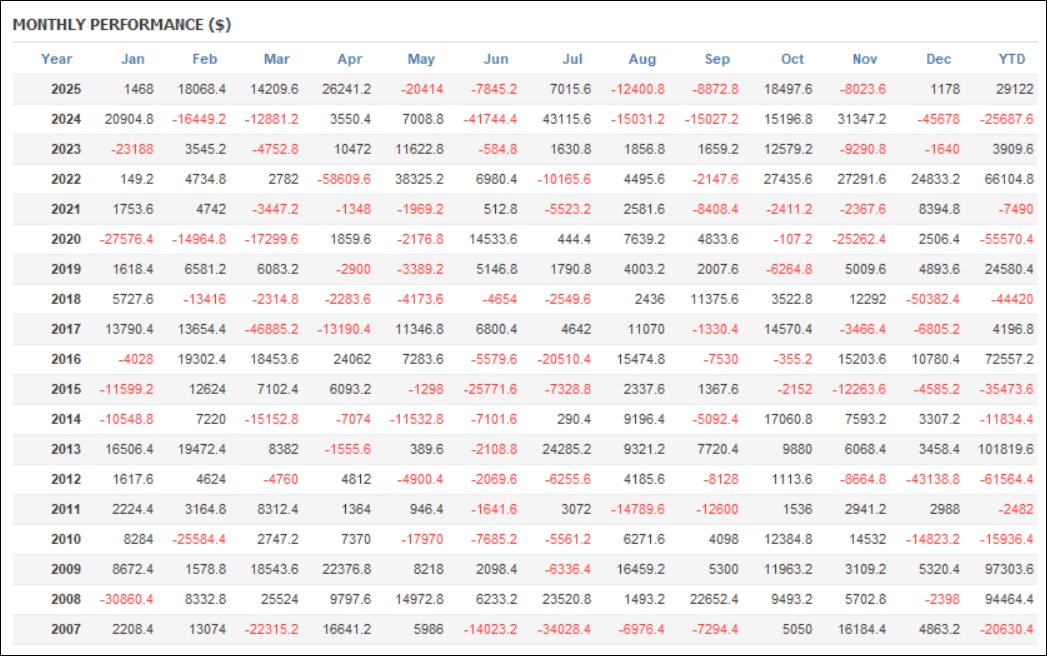Viewport: 1047px width, 656px height.
Task: Click the 2020 year row label
Action: pyautogui.click(x=66, y=239)
